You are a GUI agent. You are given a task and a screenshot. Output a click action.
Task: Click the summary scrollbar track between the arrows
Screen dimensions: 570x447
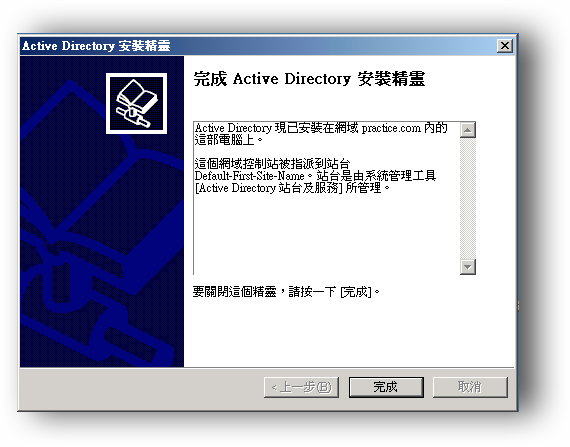coord(467,198)
